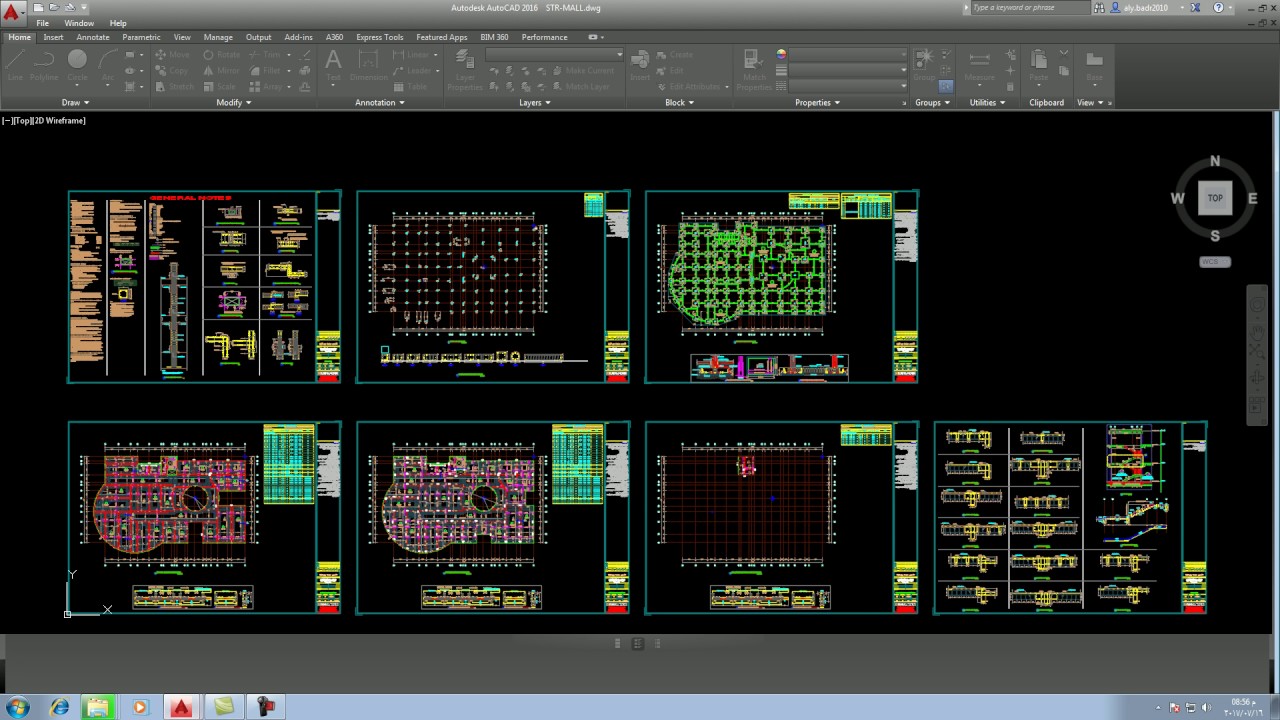The width and height of the screenshot is (1280, 720).
Task: Select the Line tool
Action: coord(15,66)
